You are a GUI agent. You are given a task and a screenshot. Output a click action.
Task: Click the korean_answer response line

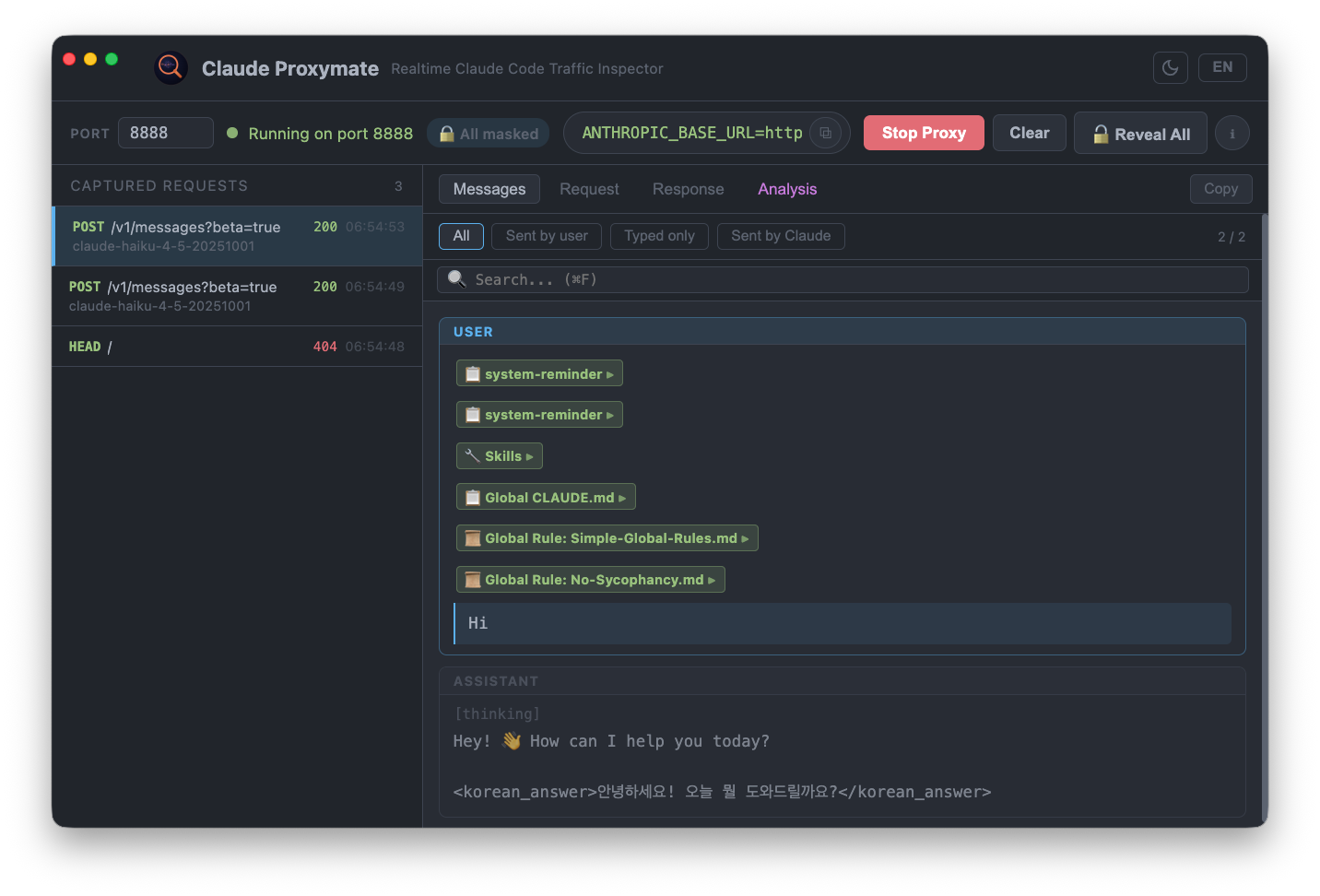coord(722,792)
